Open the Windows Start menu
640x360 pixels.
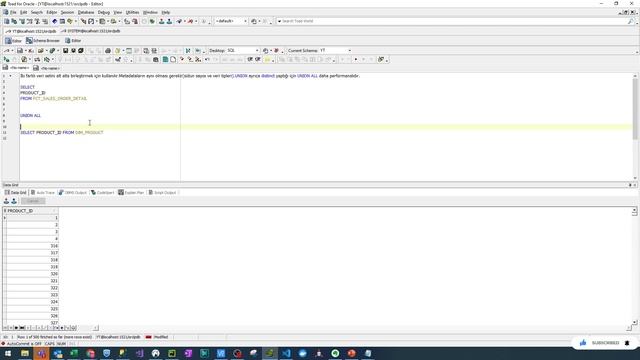coord(8,353)
